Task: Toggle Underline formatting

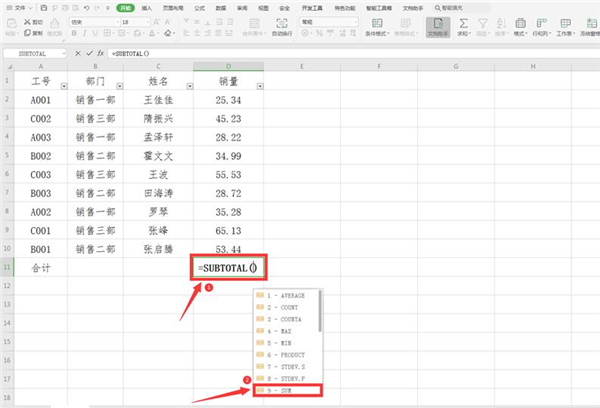Action: [95, 33]
